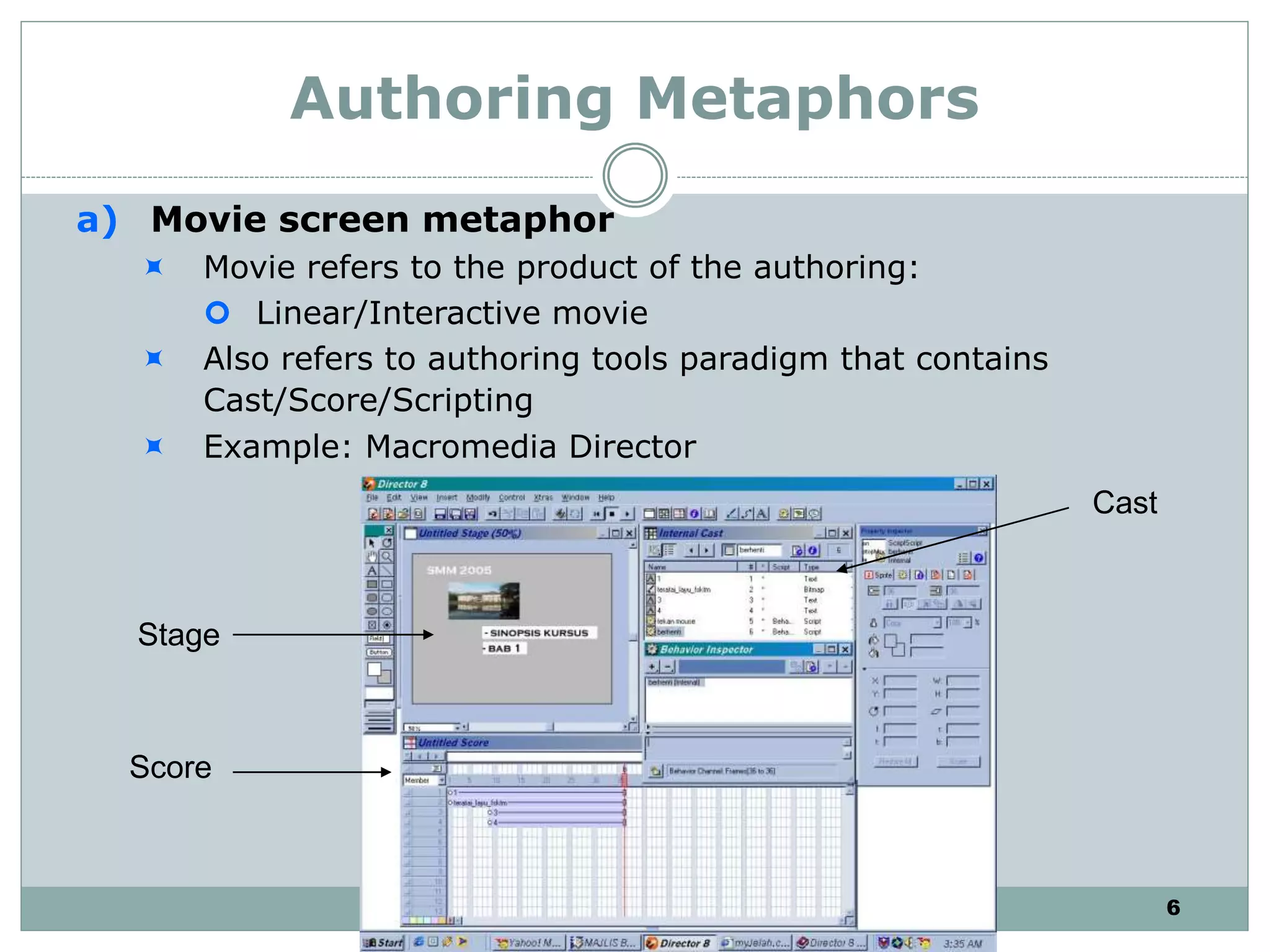Open the Score window toolbar icon
This screenshot has width=1270, height=952.
pyautogui.click(x=679, y=514)
